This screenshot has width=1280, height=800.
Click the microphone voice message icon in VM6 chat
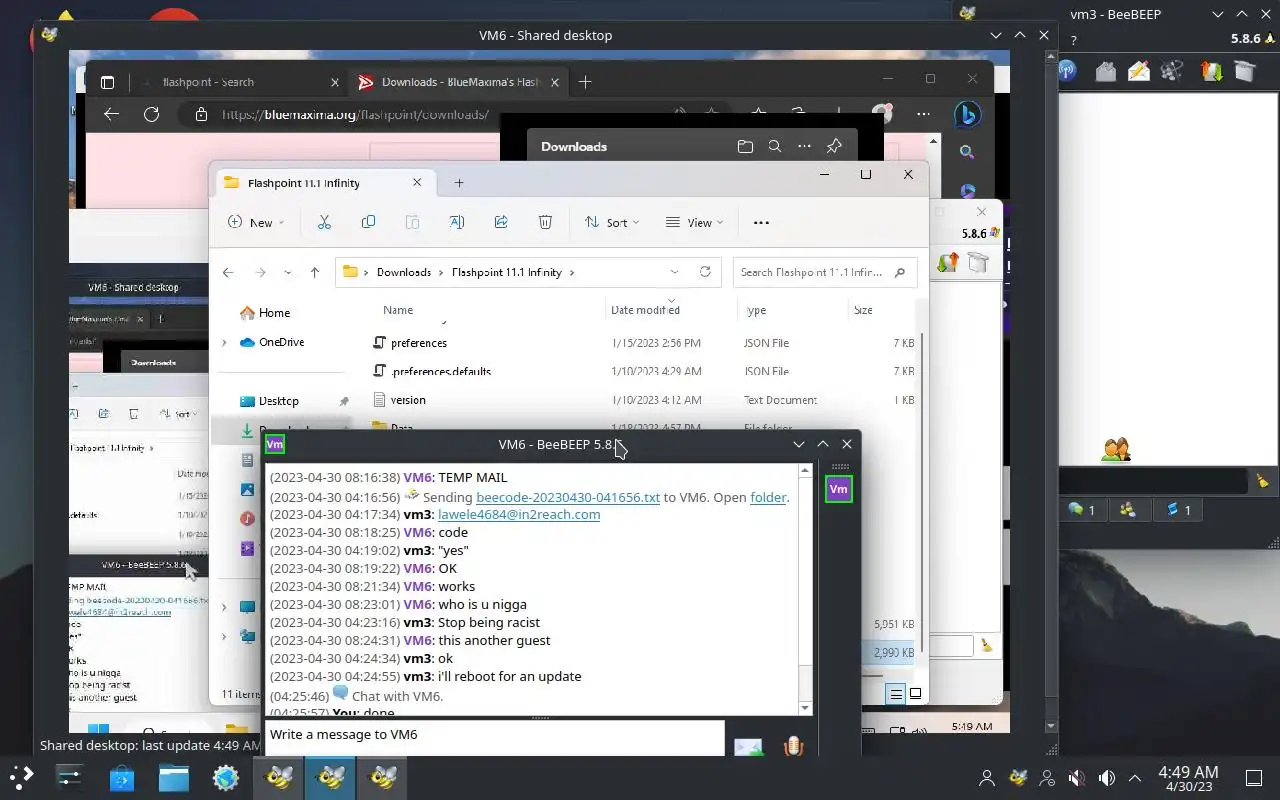793,746
